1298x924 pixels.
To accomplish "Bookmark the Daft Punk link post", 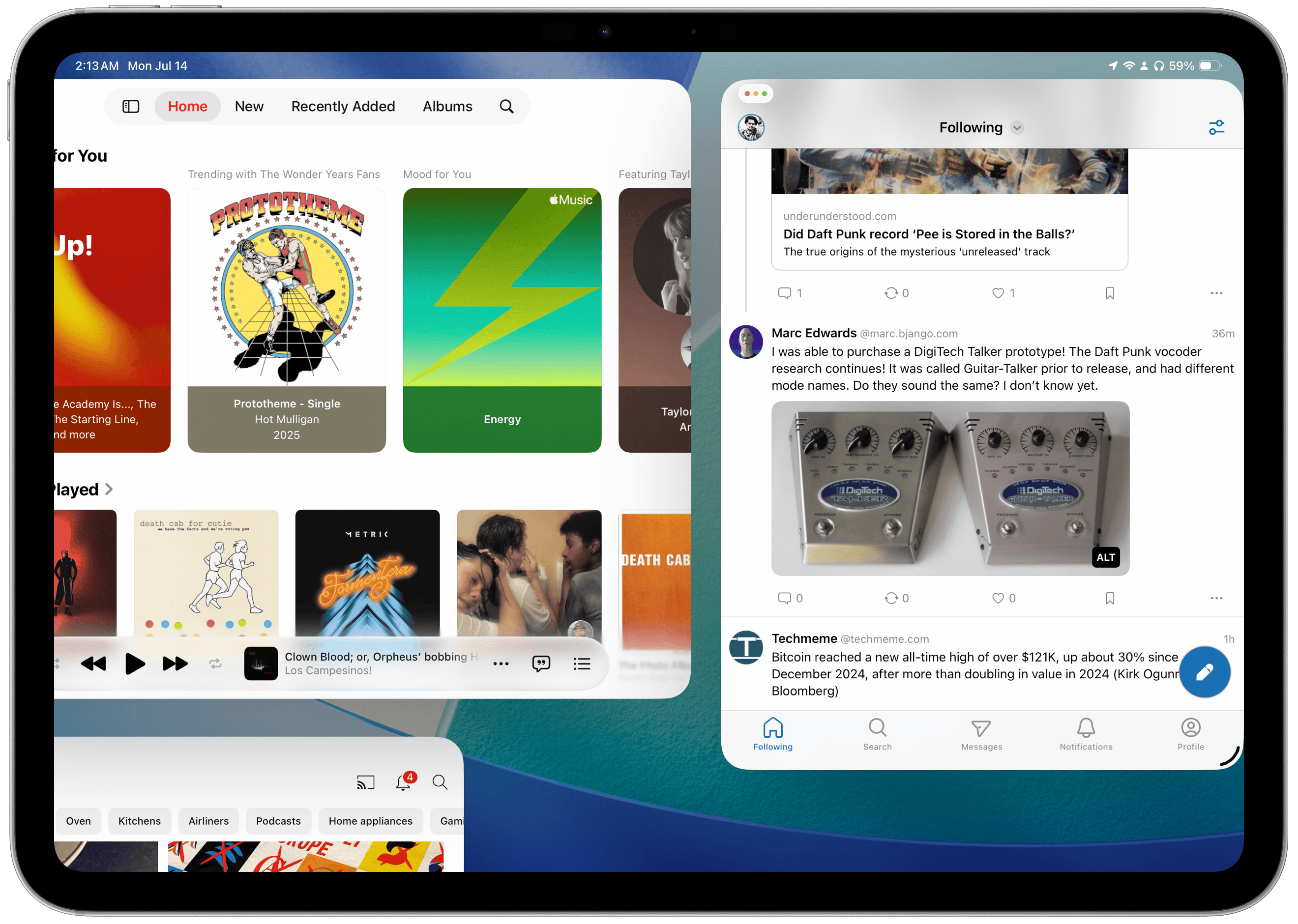I will point(1110,293).
